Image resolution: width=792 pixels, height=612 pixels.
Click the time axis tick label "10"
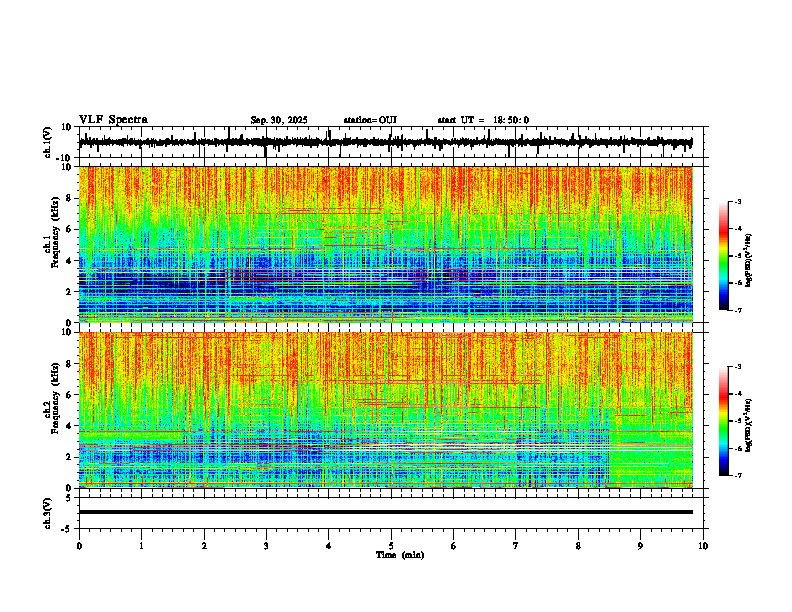point(703,546)
